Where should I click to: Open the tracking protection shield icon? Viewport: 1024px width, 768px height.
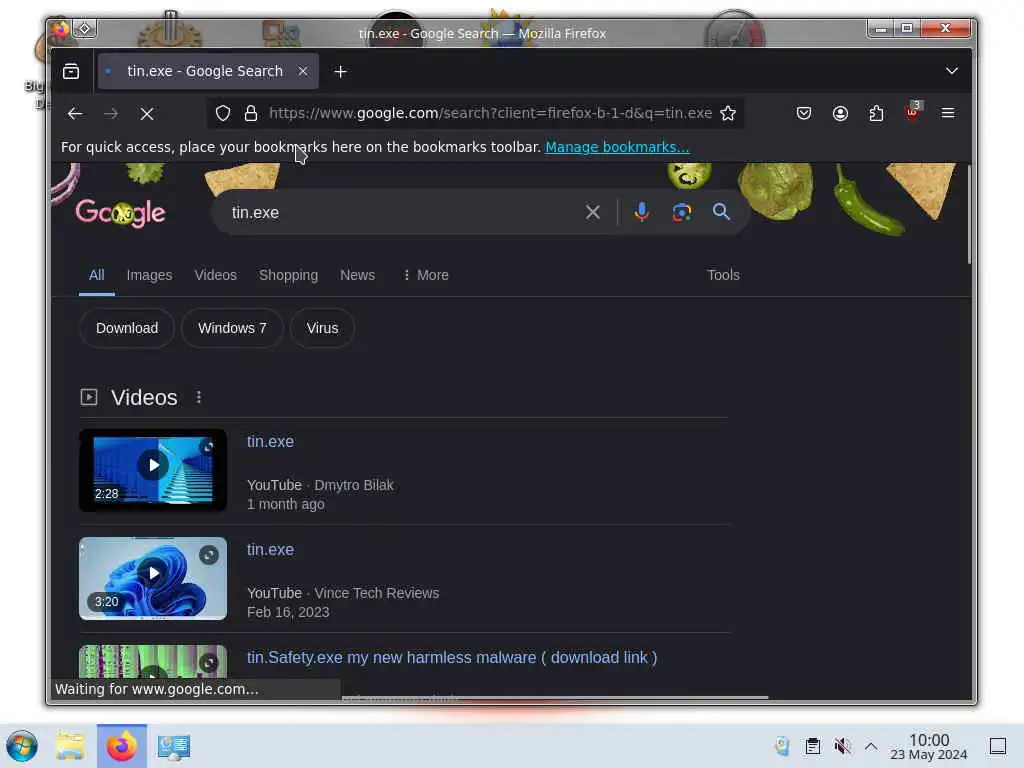223,114
